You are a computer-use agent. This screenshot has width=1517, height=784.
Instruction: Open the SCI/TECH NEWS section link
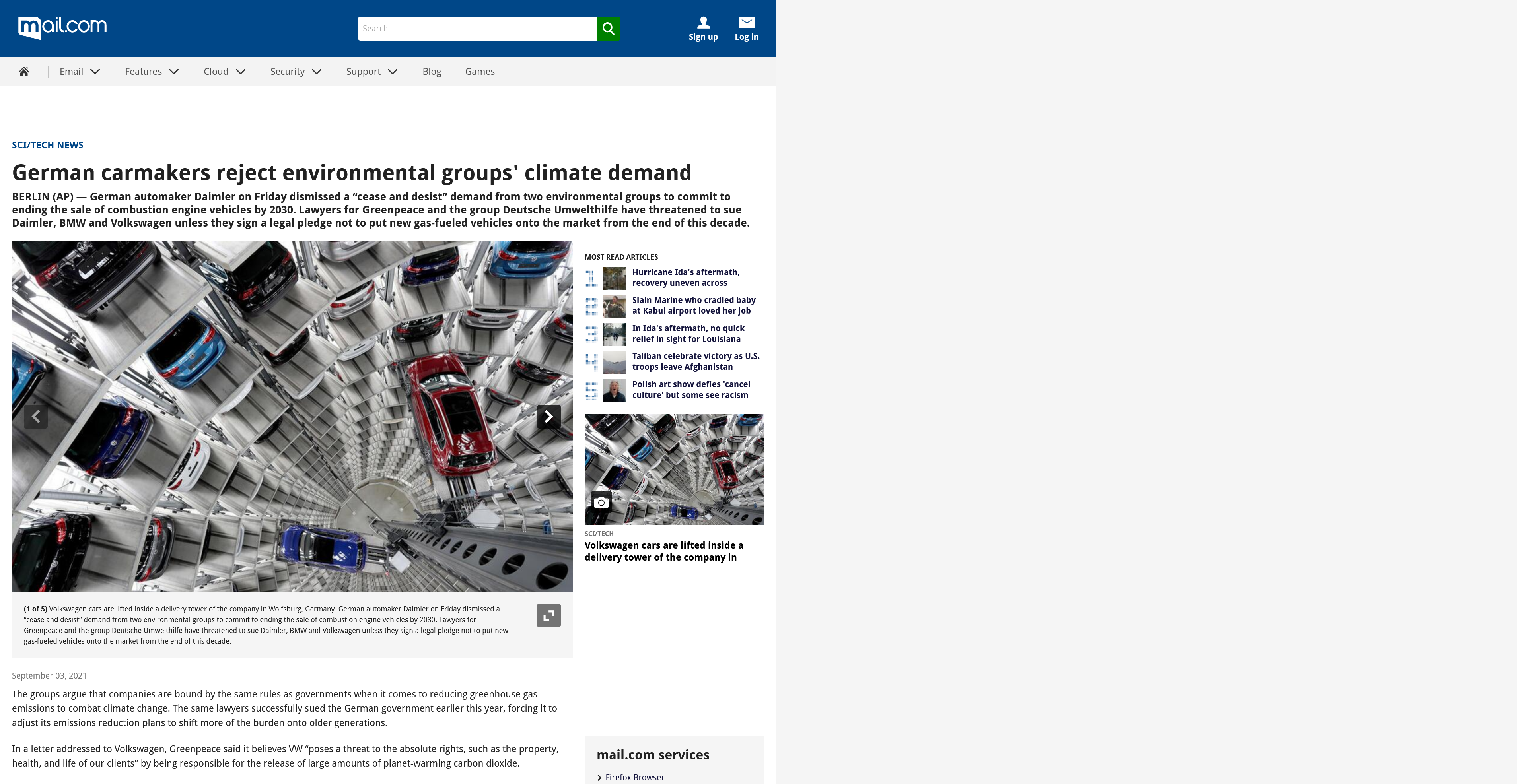(48, 145)
